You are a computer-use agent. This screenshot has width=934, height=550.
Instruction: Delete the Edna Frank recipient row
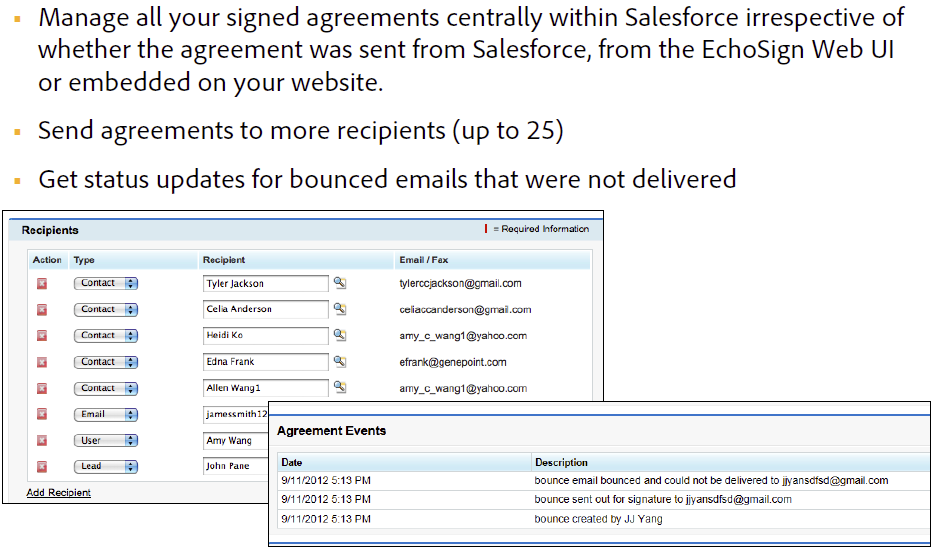(42, 362)
